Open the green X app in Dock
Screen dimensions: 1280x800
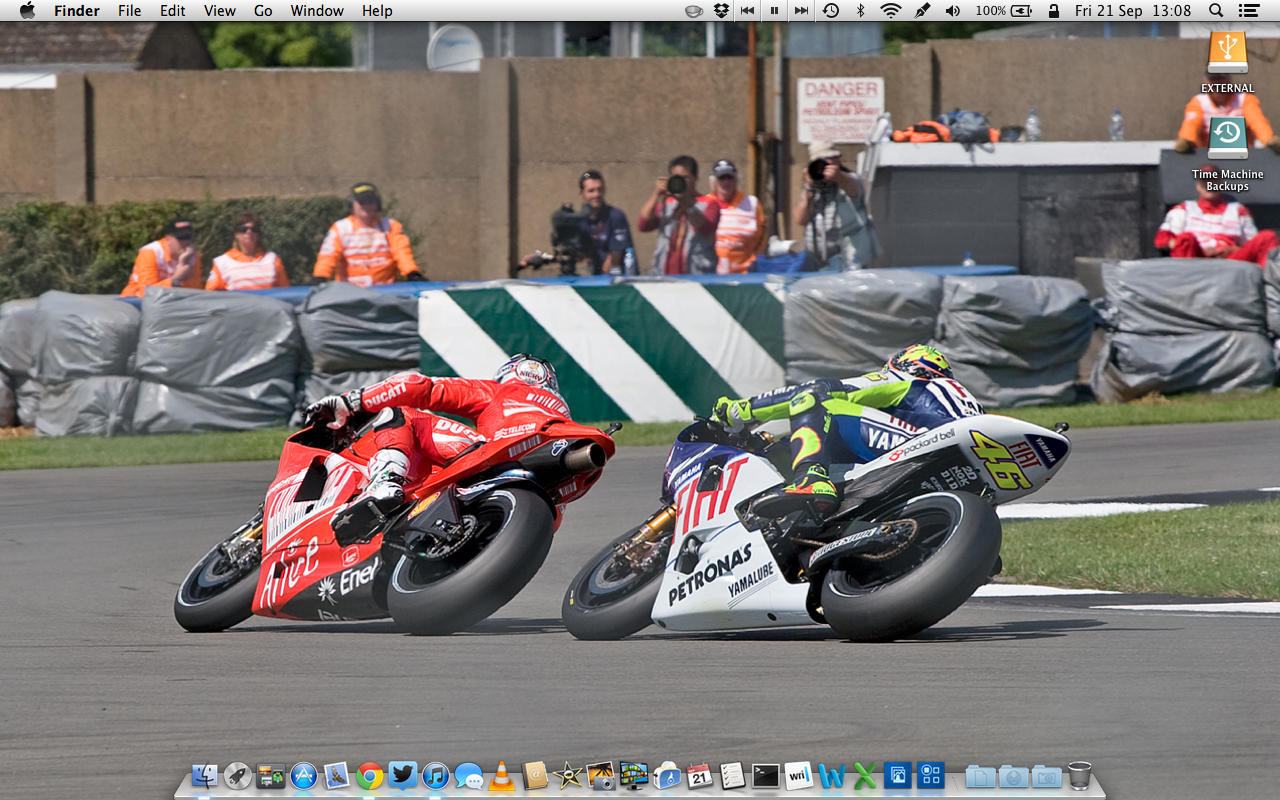tap(865, 775)
